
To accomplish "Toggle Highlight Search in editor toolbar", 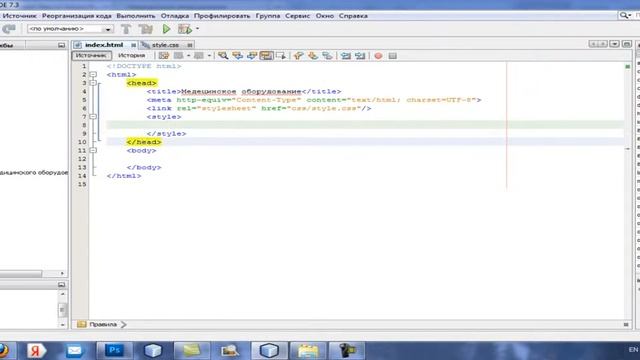I will (266, 56).
